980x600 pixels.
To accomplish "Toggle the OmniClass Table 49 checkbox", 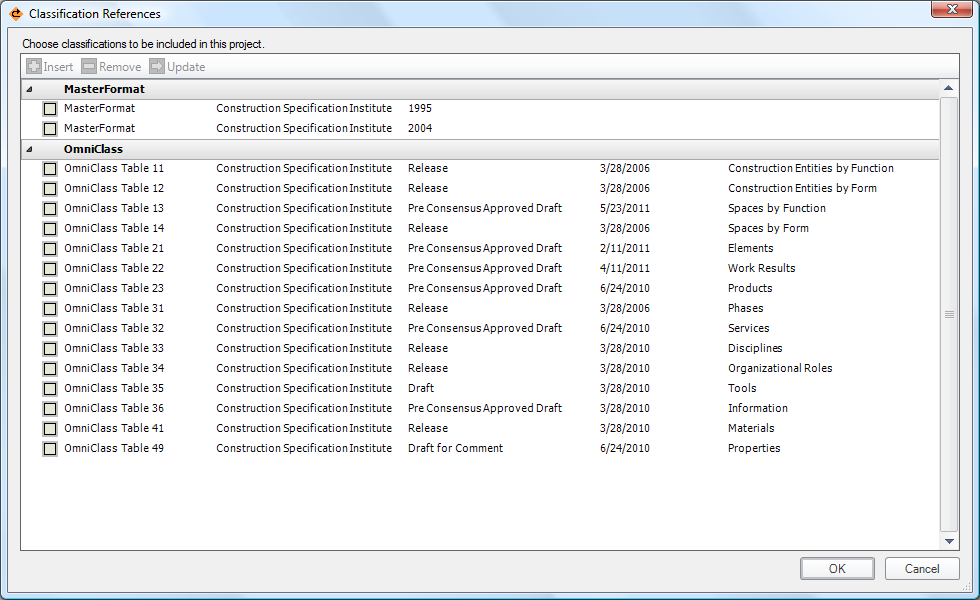I will 50,449.
